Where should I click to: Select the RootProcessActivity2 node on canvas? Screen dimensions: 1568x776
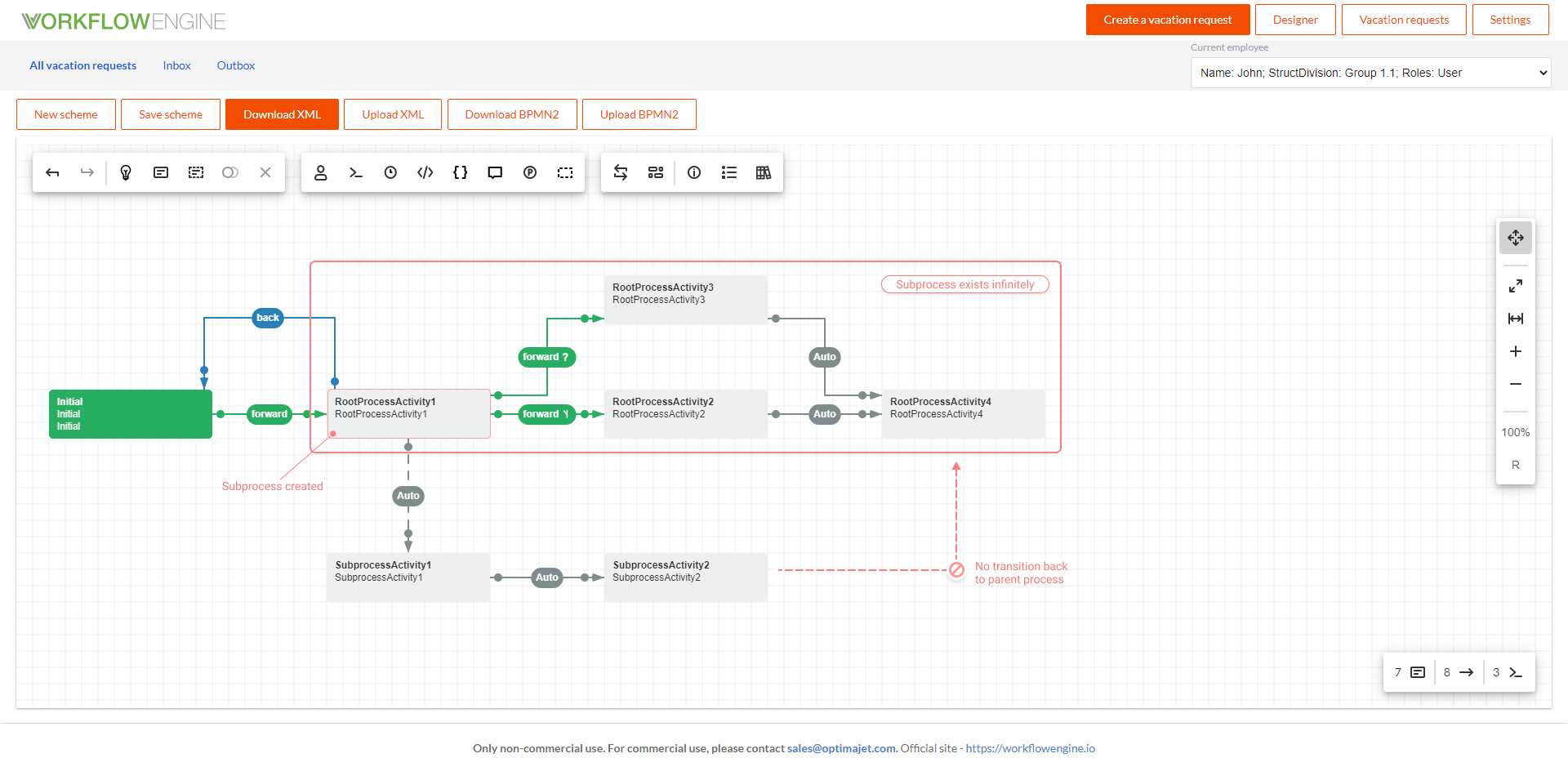(685, 414)
